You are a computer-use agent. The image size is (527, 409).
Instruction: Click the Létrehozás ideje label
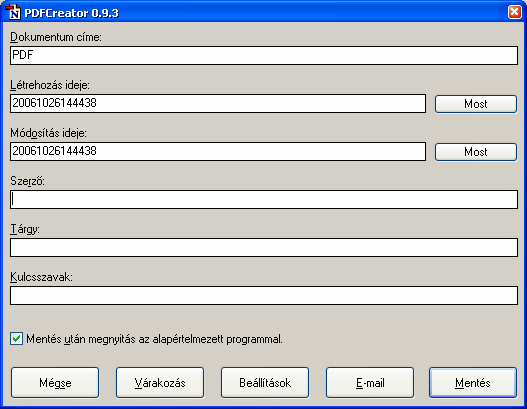[50, 85]
